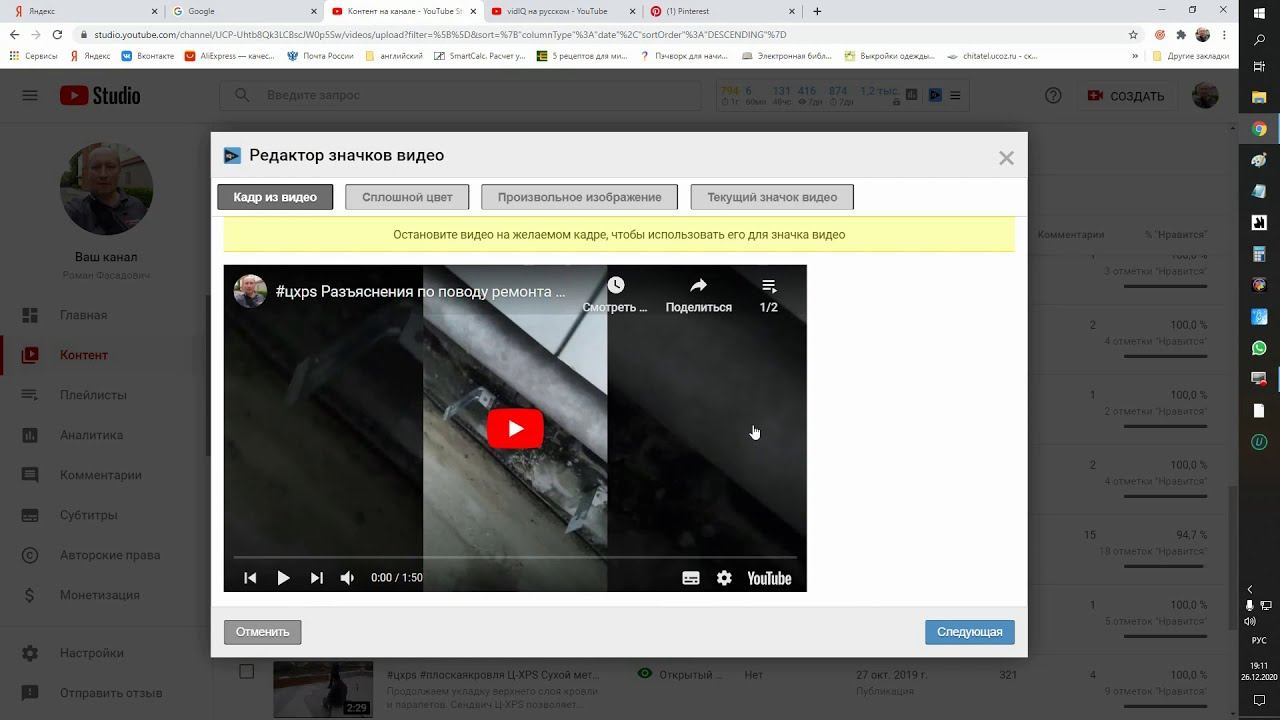The height and width of the screenshot is (720, 1280).
Task: Open the YouTube Studio hamburger menu
Action: 30,96
